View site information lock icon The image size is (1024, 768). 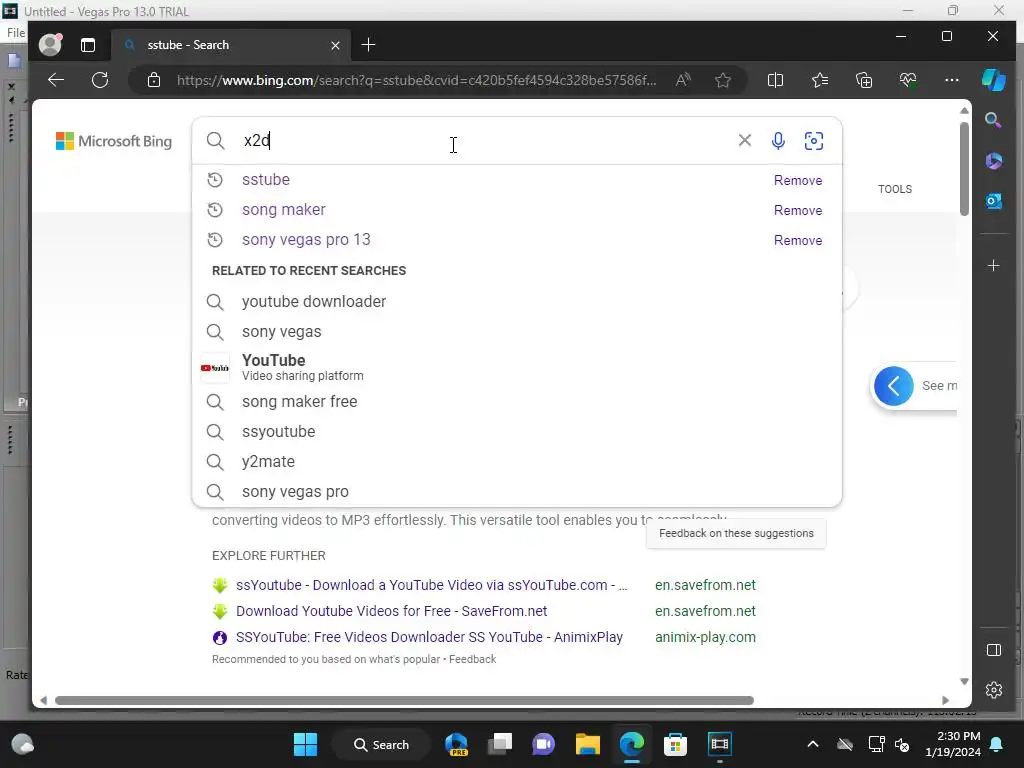[153, 80]
